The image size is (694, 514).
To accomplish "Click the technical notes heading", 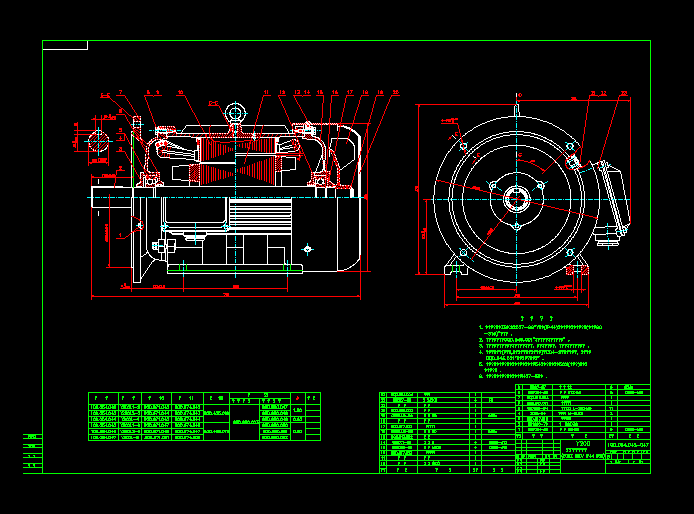I will (537, 318).
